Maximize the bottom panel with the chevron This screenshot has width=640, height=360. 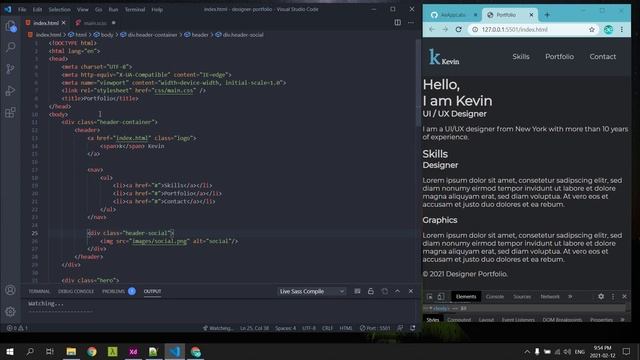[x=398, y=291]
